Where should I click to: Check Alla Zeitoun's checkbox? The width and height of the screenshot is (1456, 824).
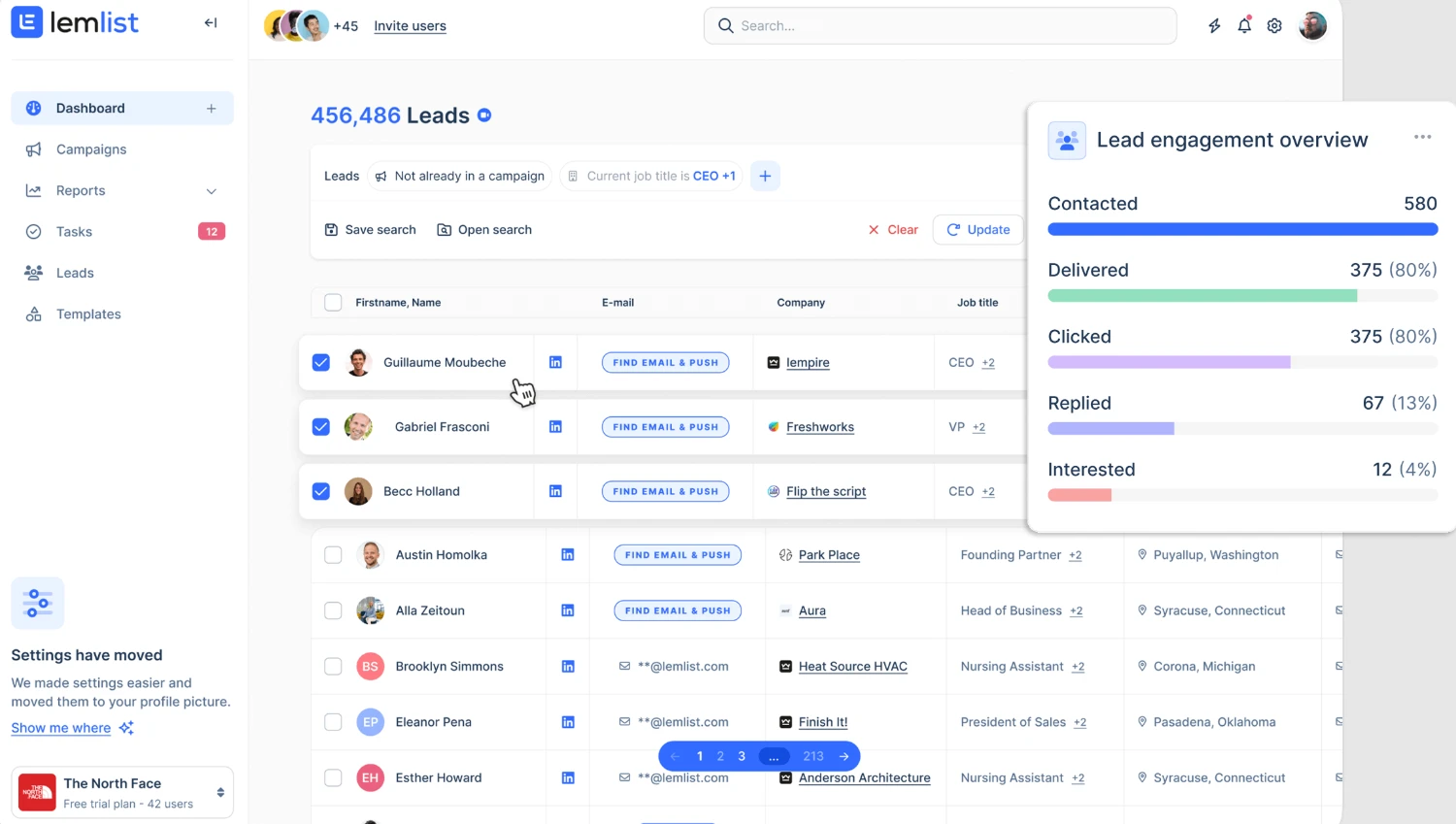(333, 610)
